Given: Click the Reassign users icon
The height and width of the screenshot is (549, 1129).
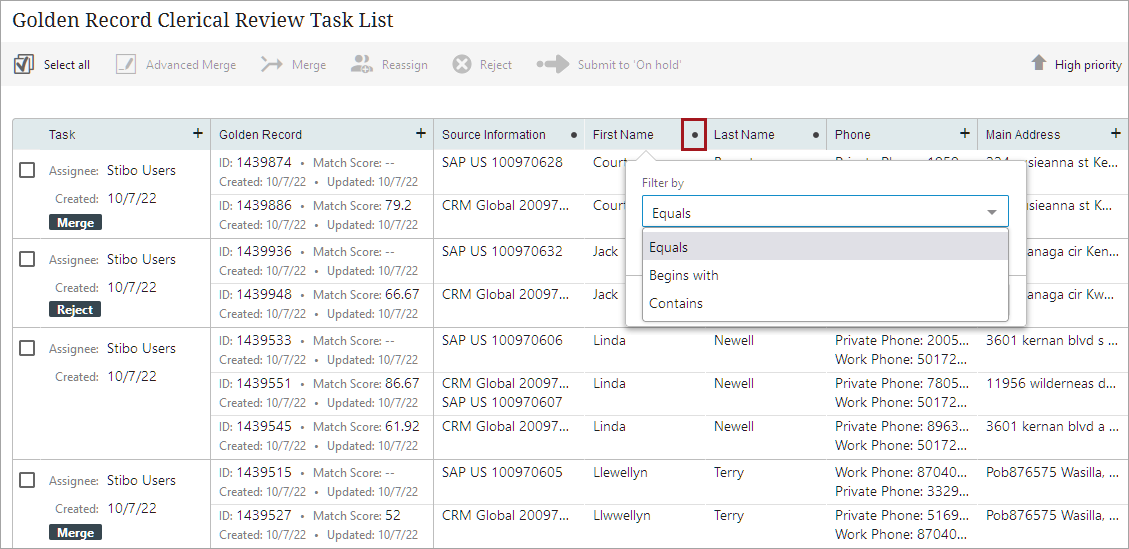Looking at the screenshot, I should (x=362, y=65).
